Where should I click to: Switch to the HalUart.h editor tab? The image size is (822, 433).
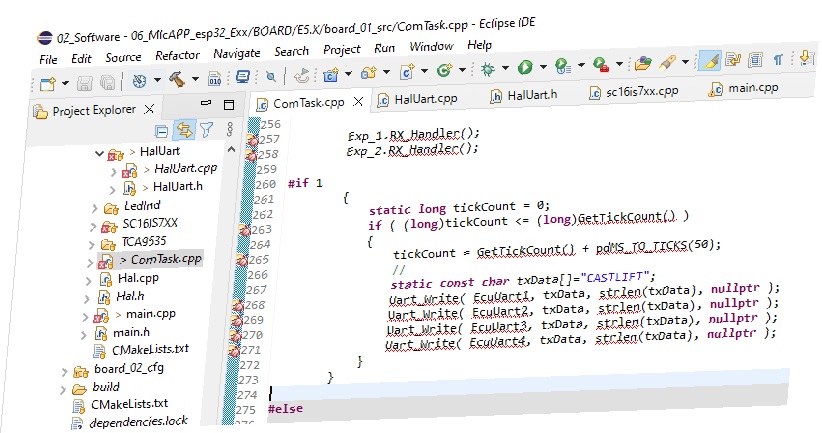[x=523, y=95]
